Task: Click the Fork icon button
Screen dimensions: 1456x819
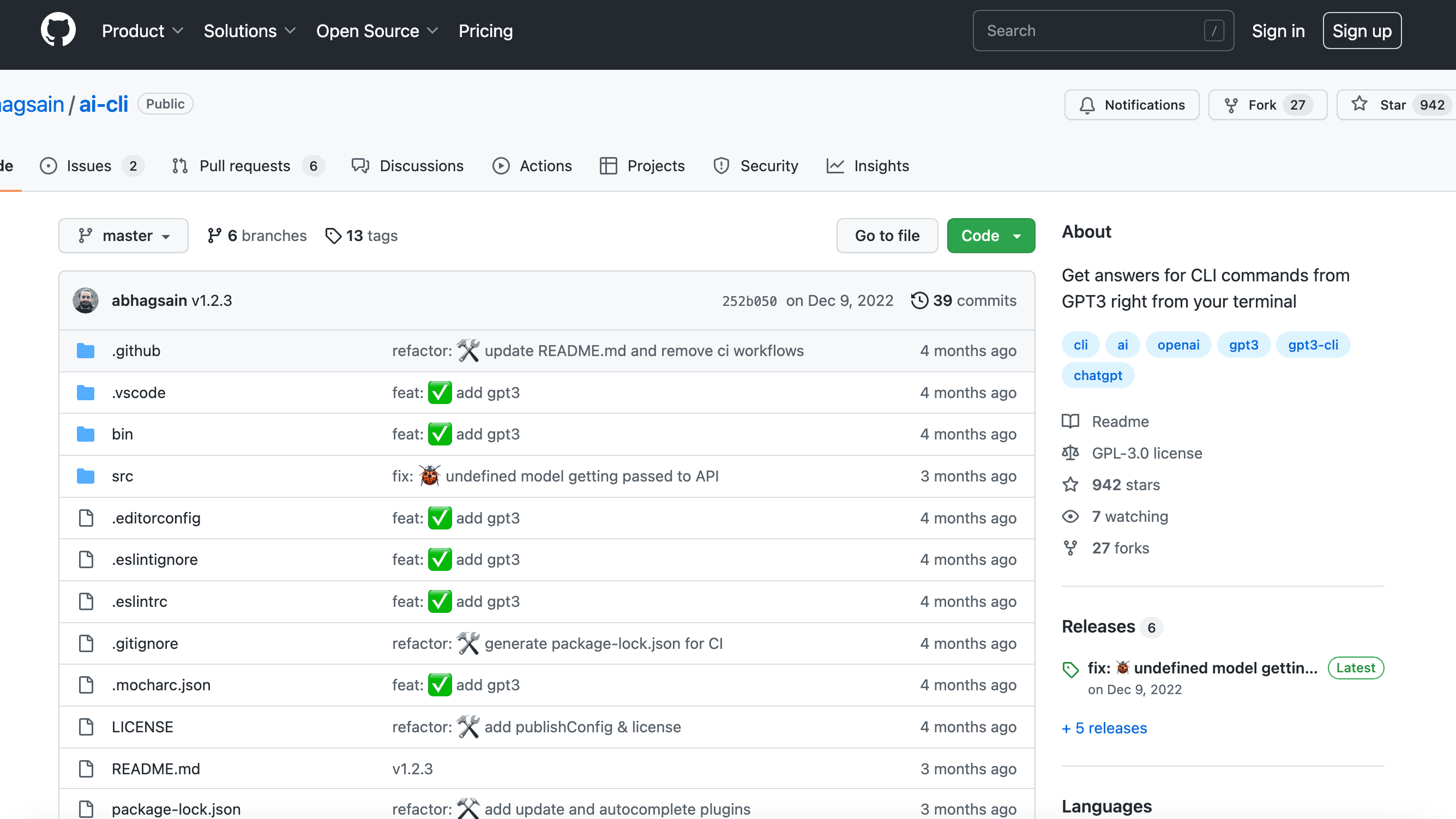Action: coord(1231,105)
